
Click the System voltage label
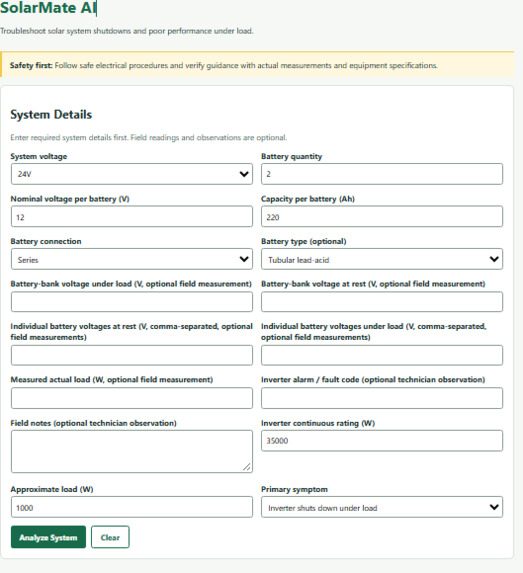(x=39, y=156)
